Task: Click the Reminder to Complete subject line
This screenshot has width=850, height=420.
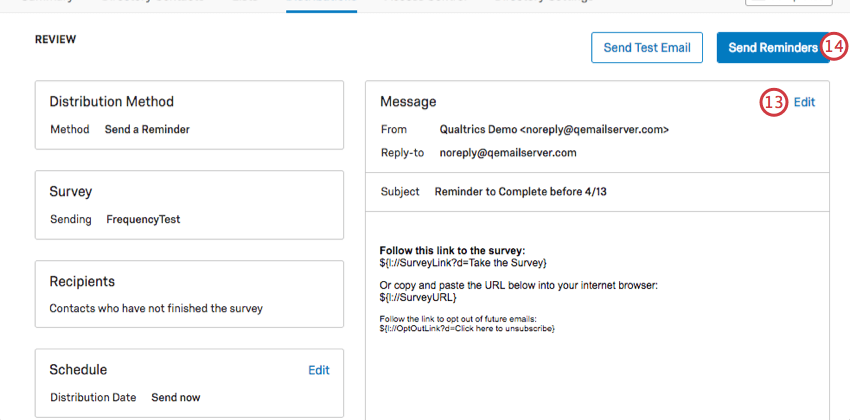Action: [x=520, y=192]
